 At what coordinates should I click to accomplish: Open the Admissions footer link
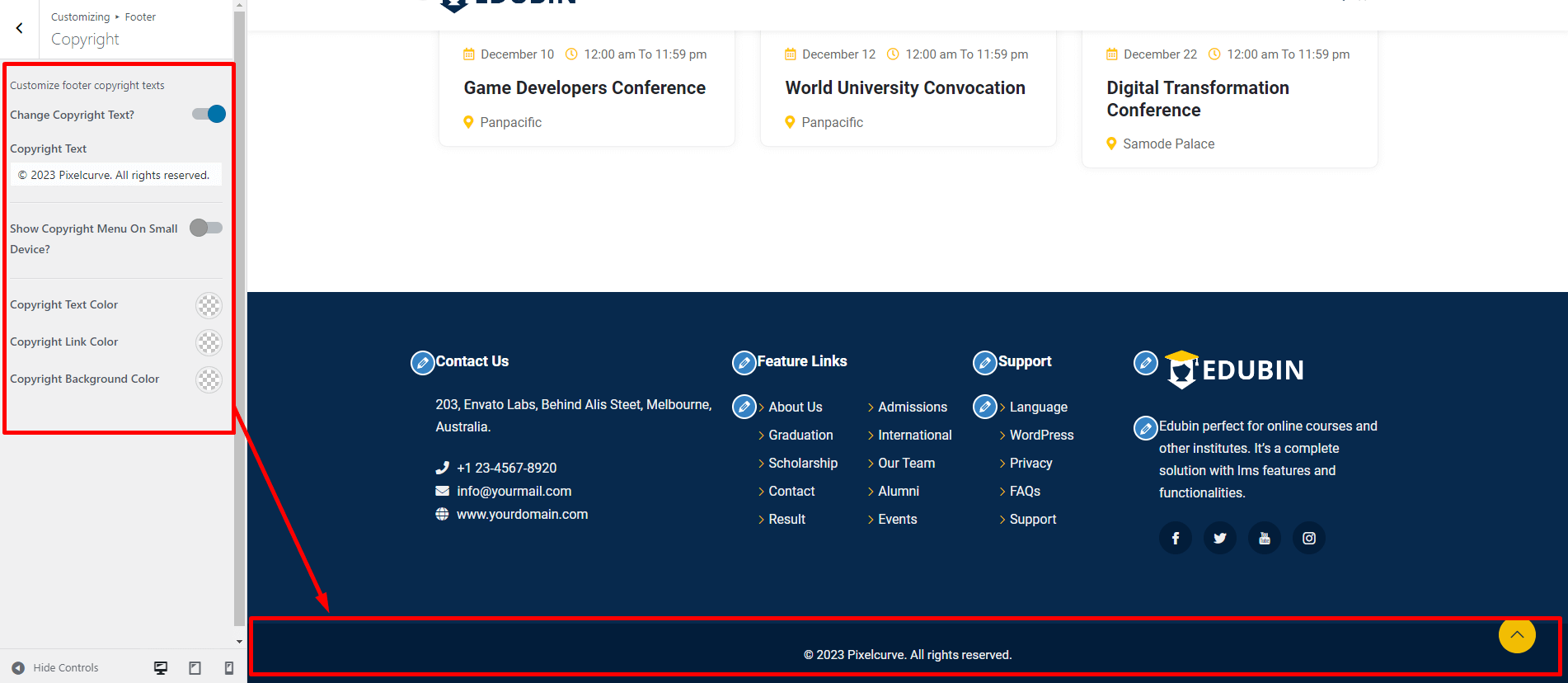912,407
